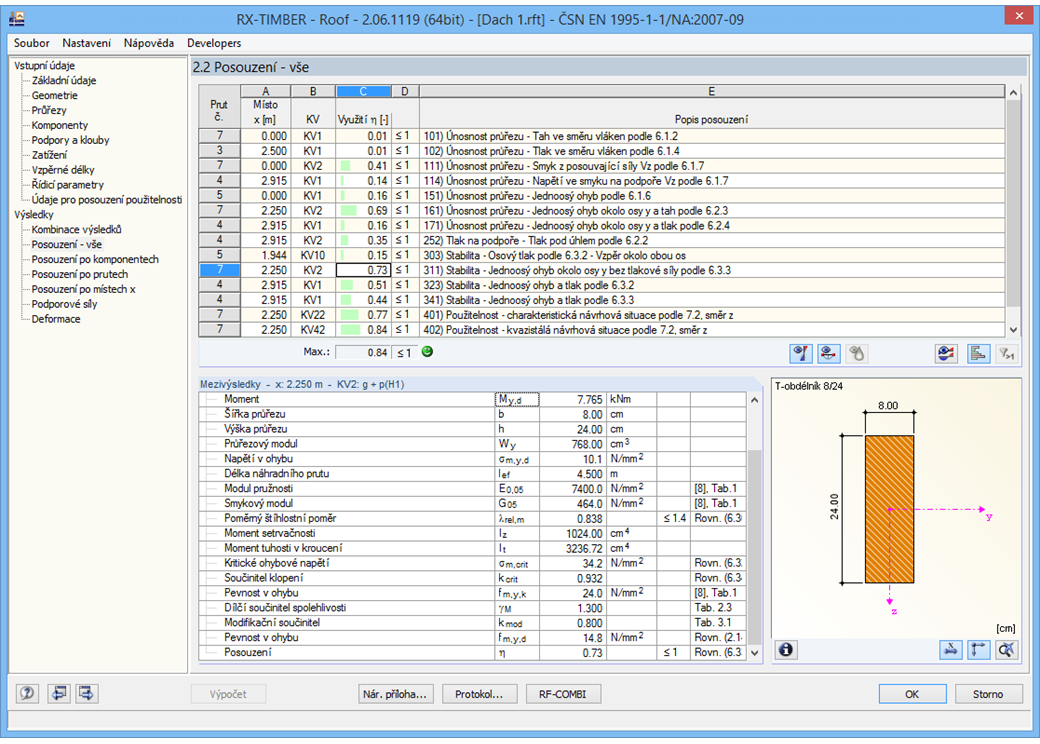Viewport: 1040px width, 744px height.
Task: Toggle the colored result bars display
Action: [978, 353]
